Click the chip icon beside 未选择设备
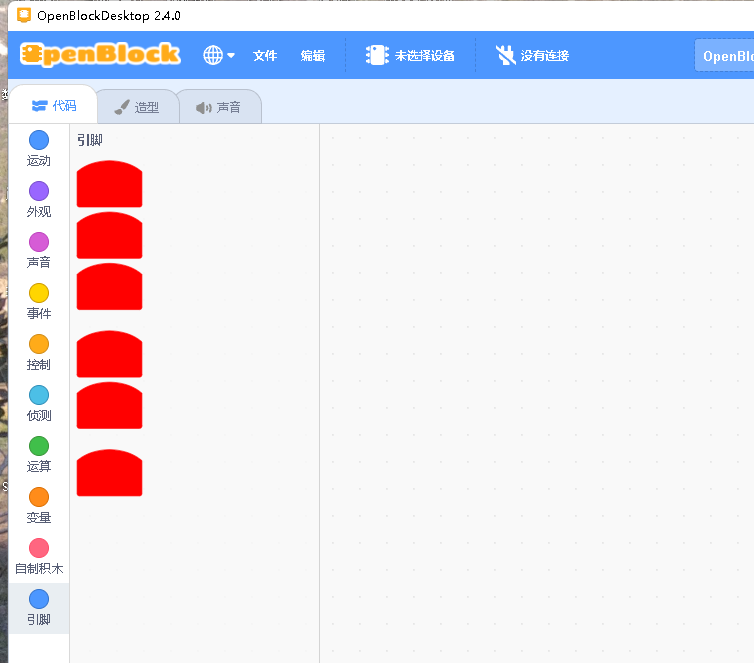The width and height of the screenshot is (754, 663). [377, 55]
